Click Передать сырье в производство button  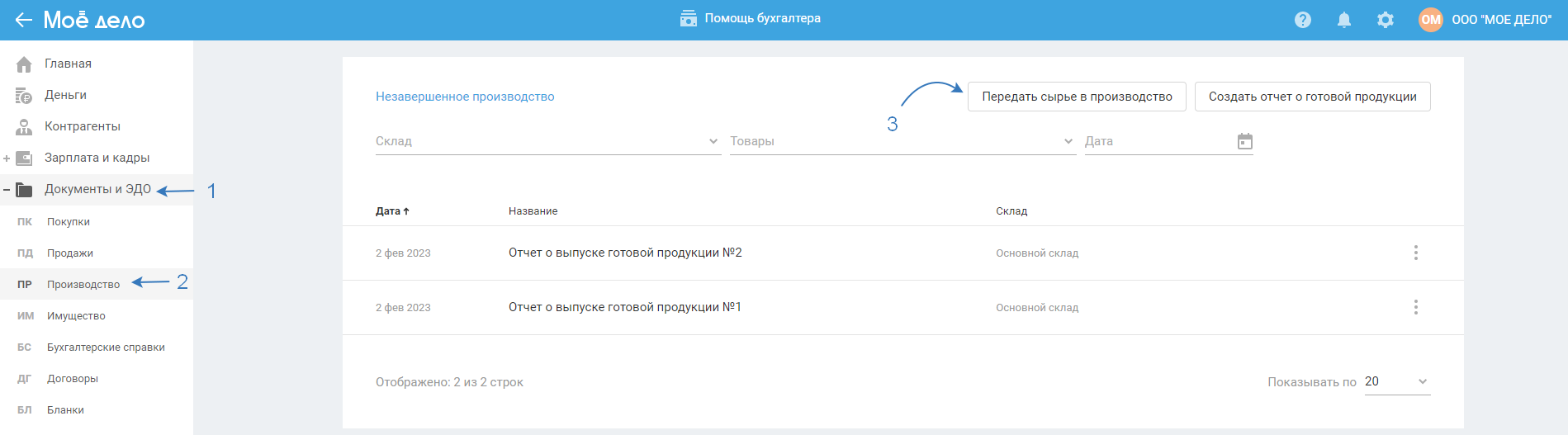[x=1077, y=97]
